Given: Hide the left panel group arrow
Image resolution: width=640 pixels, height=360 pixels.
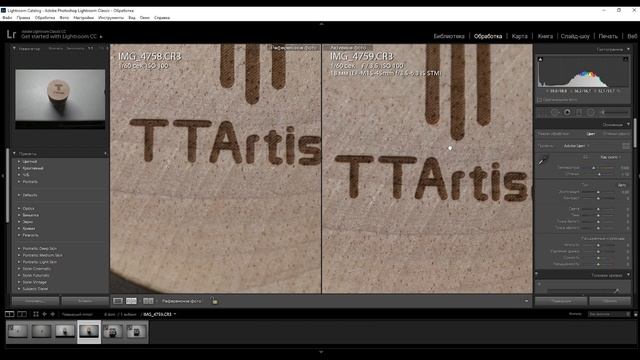Looking at the screenshot, I should point(2,176).
